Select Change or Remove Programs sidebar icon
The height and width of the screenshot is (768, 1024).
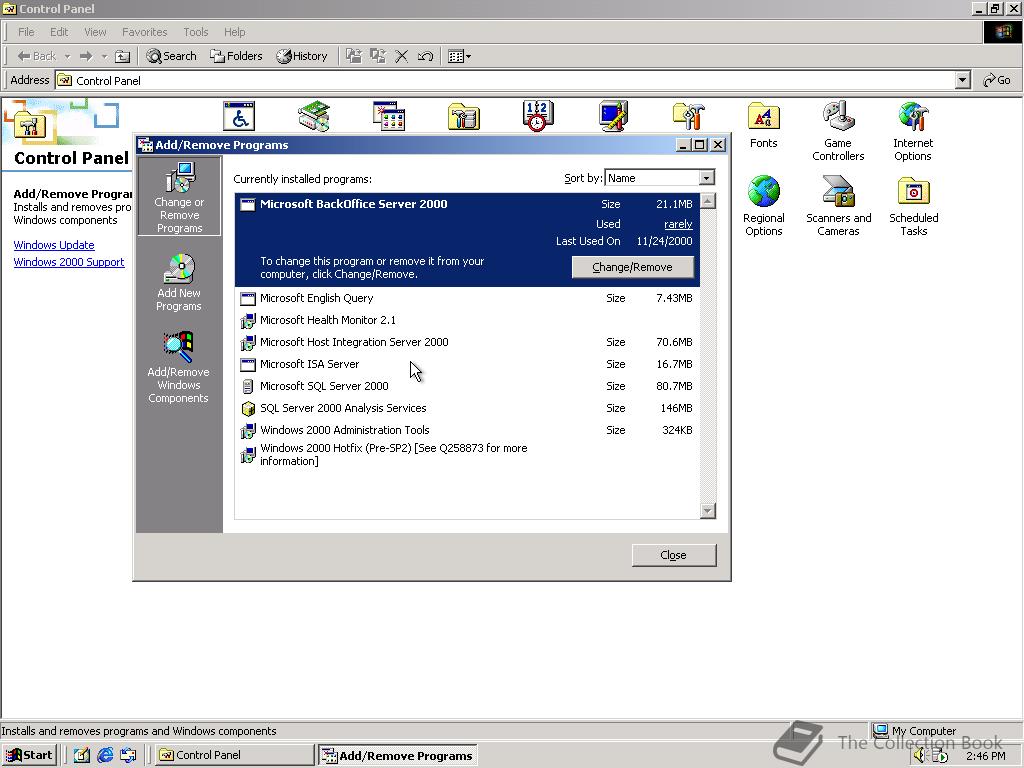(x=180, y=197)
